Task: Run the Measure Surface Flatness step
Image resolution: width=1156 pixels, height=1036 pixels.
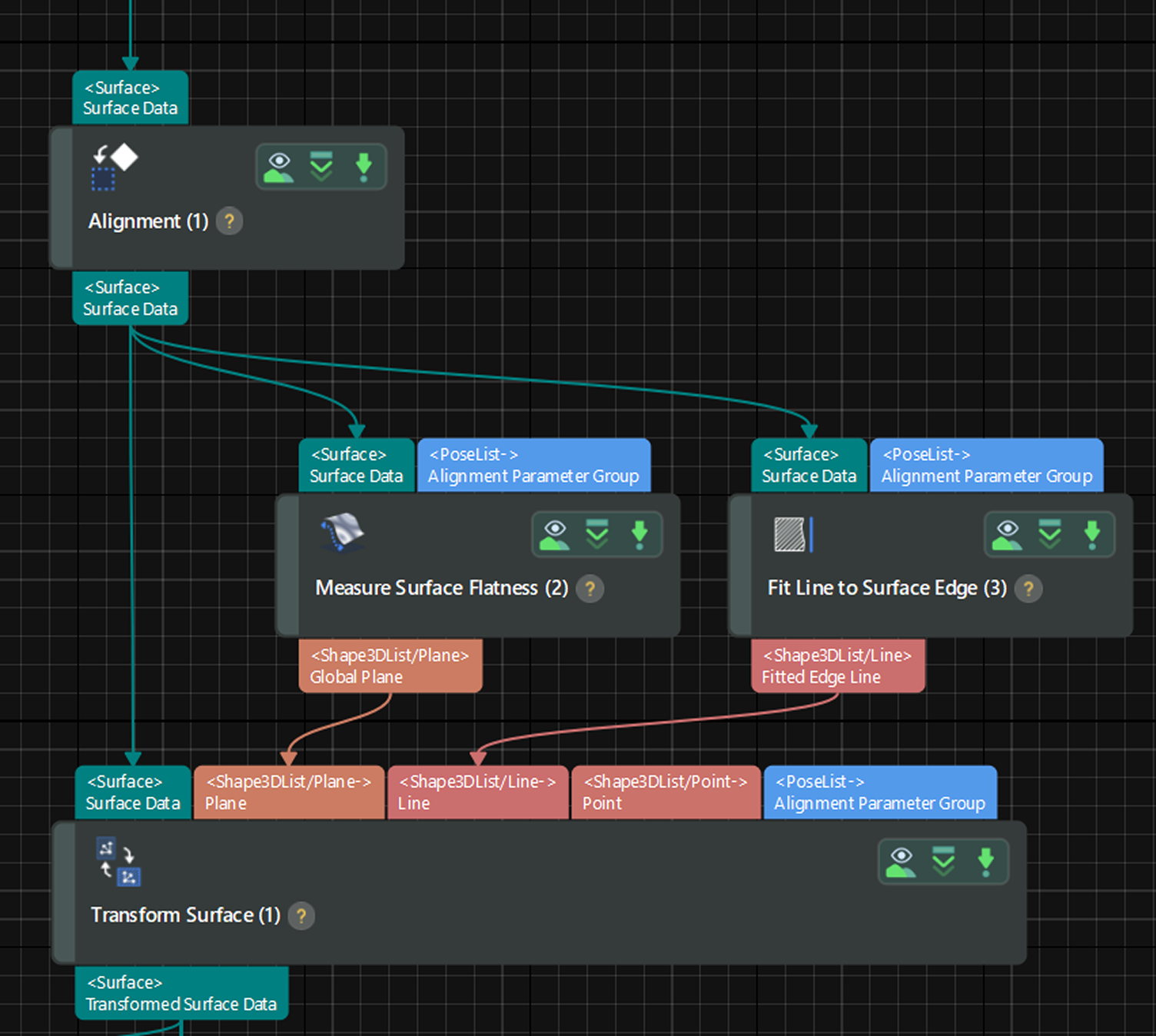Action: pyautogui.click(x=639, y=534)
